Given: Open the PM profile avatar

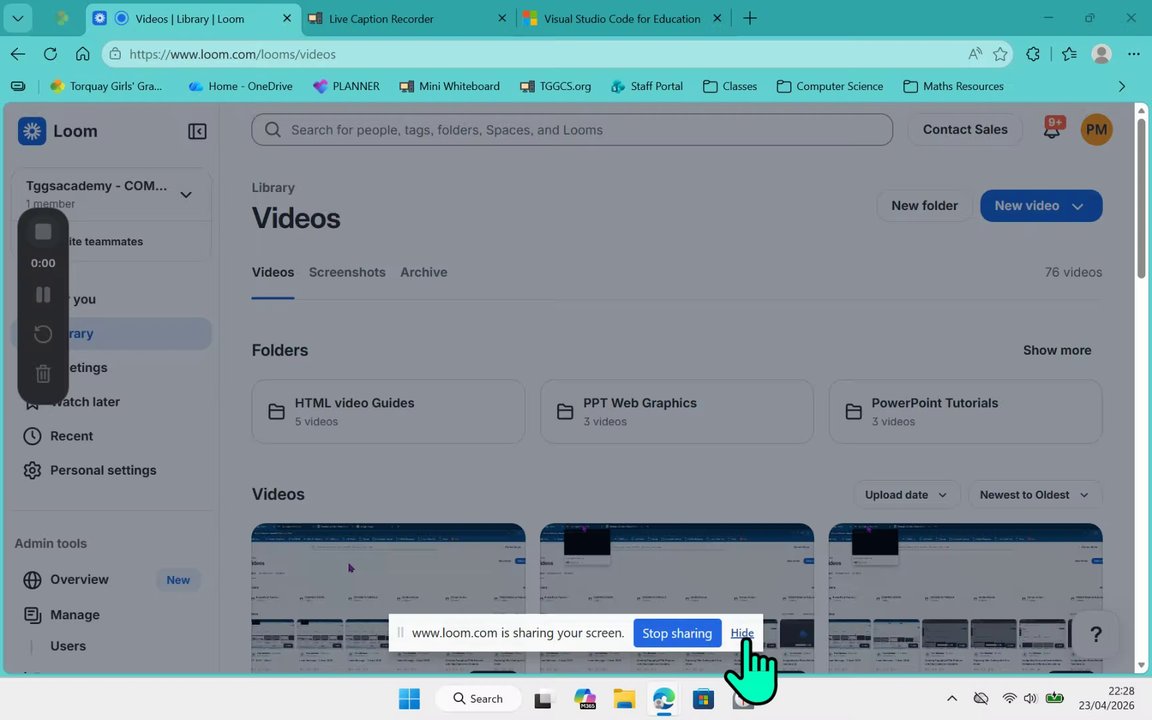Looking at the screenshot, I should pos(1096,129).
